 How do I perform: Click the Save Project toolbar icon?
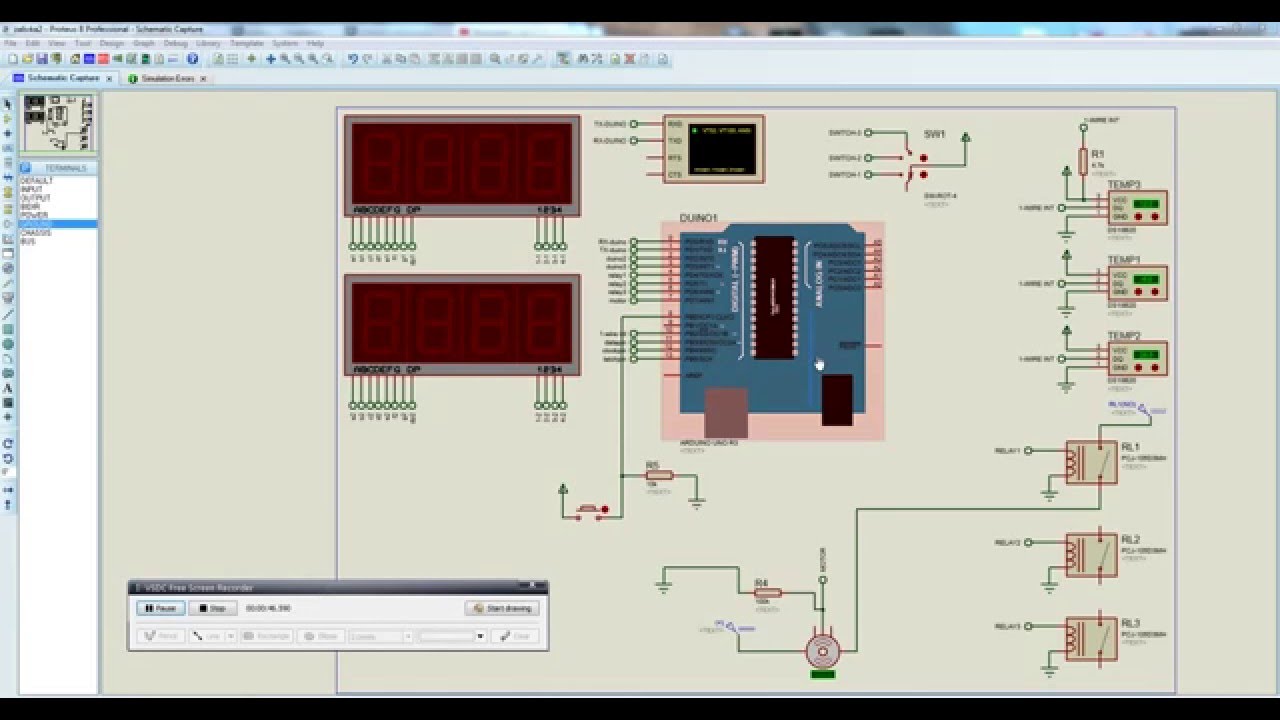[x=41, y=59]
